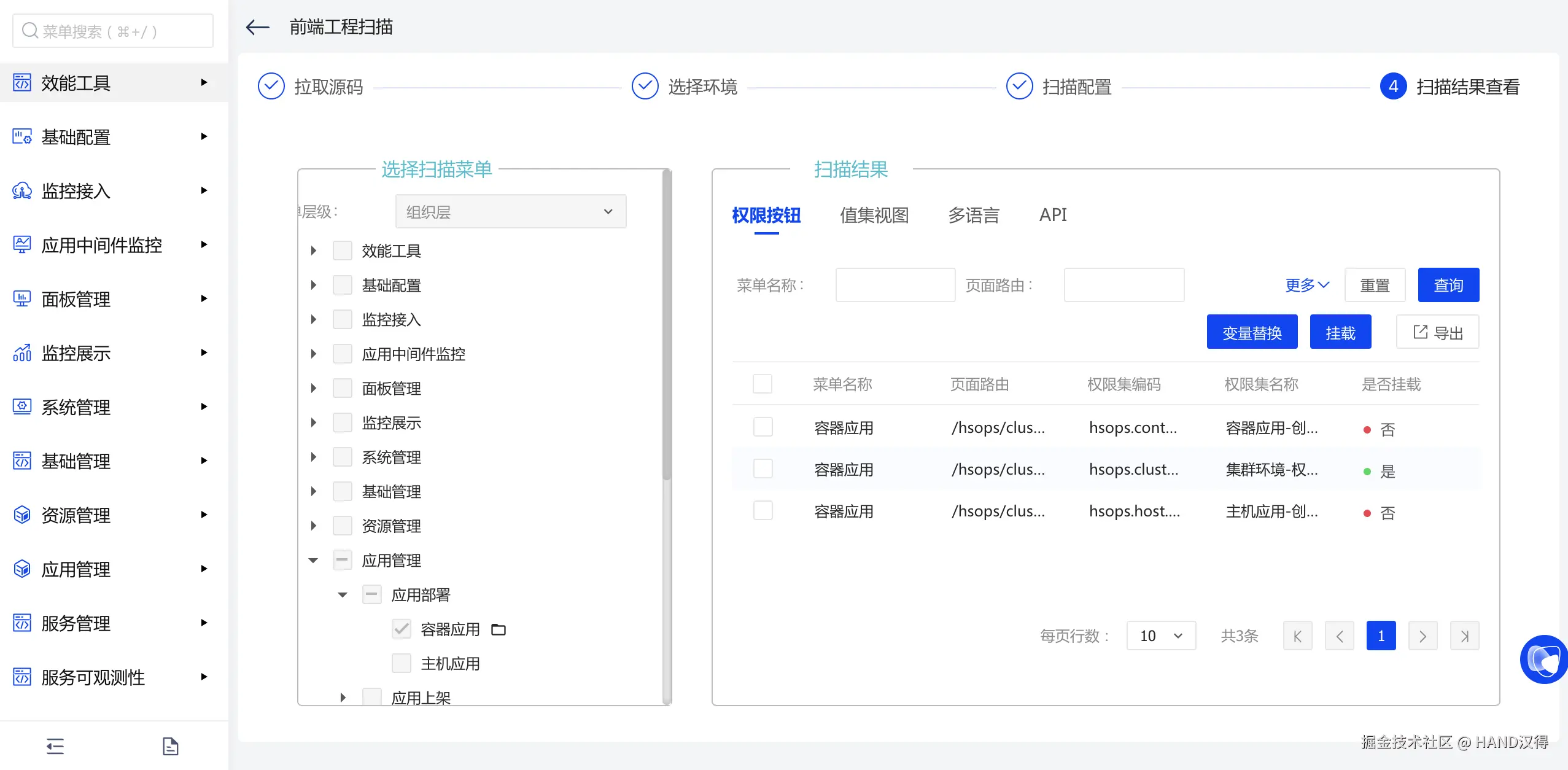
Task: Click the 监控接入 cloud icon in sidebar
Action: pos(22,191)
